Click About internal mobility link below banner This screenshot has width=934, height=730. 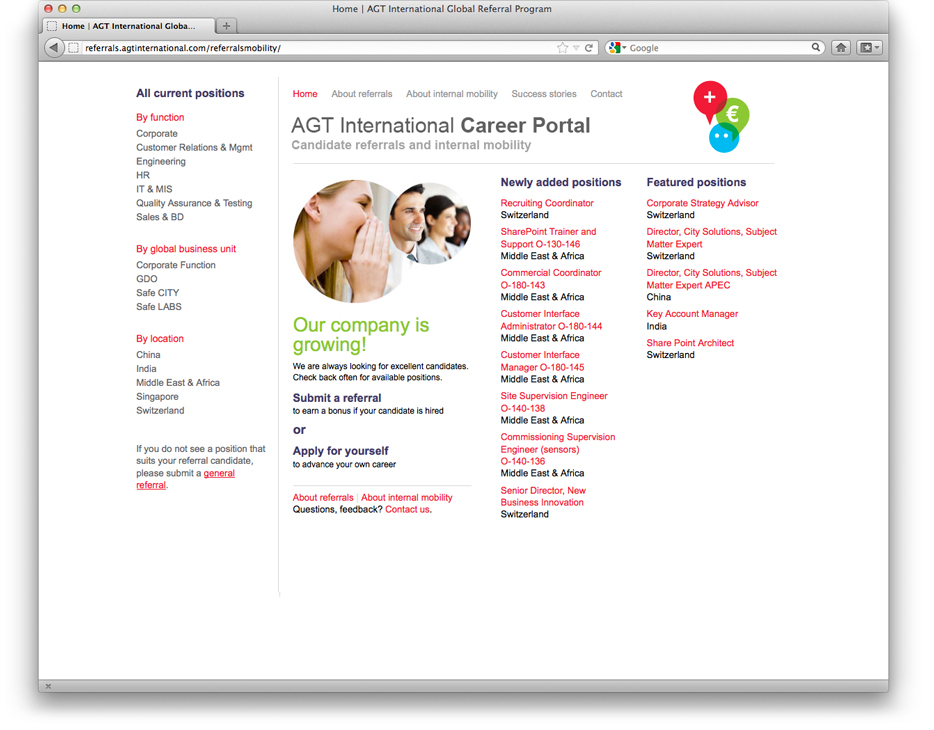(407, 497)
